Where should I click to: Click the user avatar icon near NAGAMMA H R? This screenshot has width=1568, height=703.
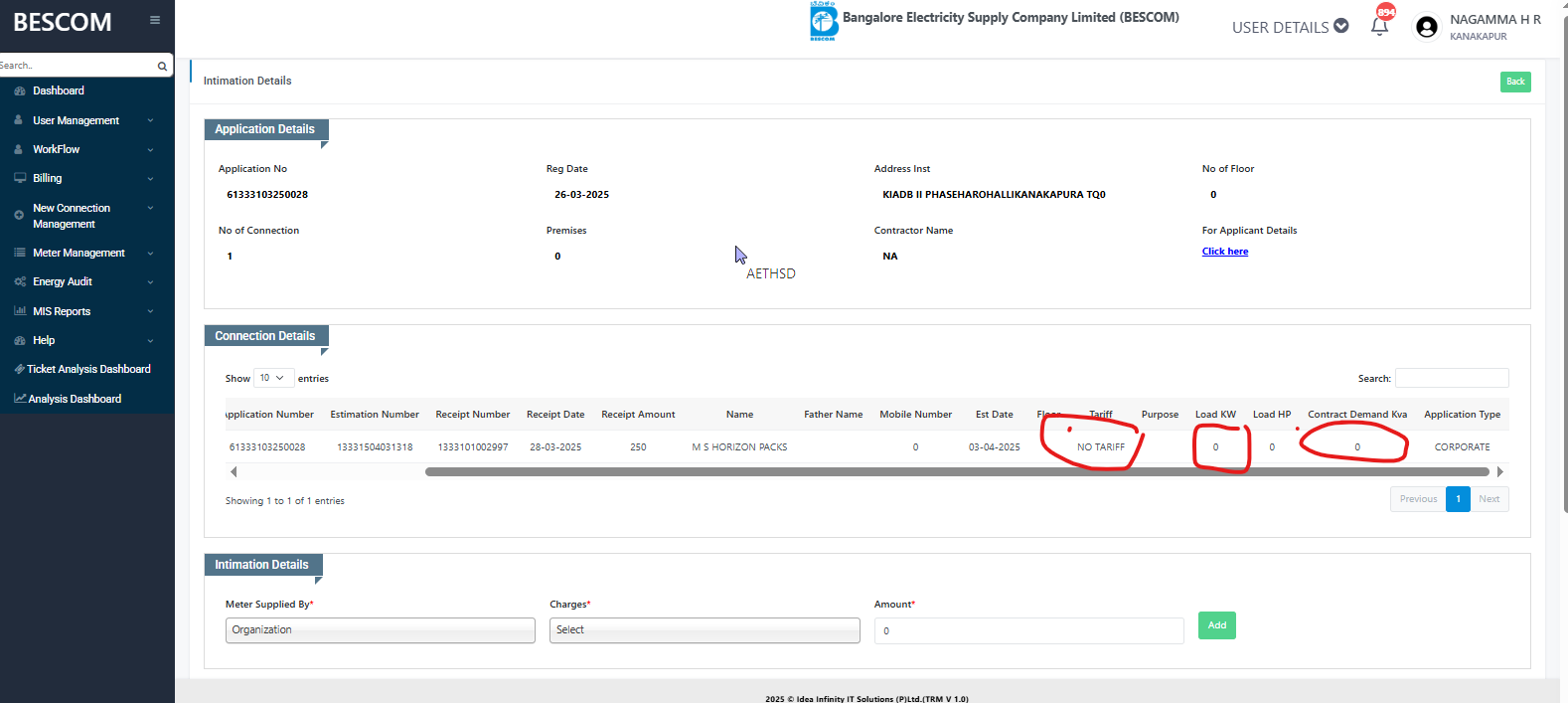[1427, 27]
